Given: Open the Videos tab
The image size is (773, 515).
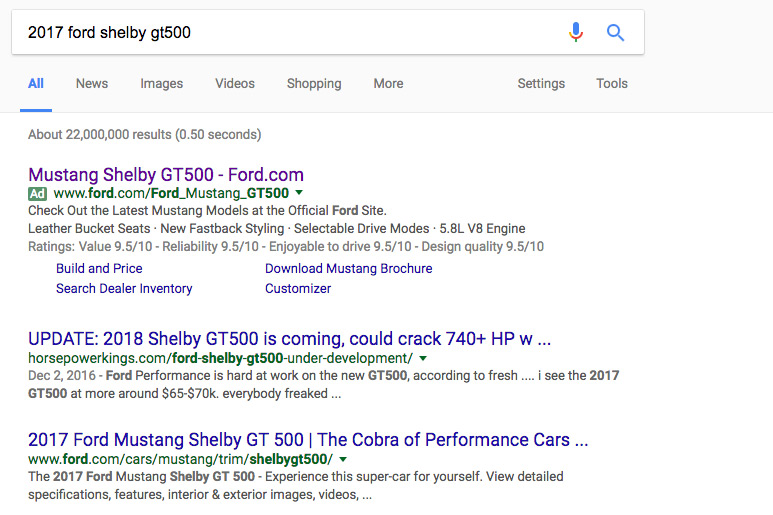Looking at the screenshot, I should click(235, 84).
